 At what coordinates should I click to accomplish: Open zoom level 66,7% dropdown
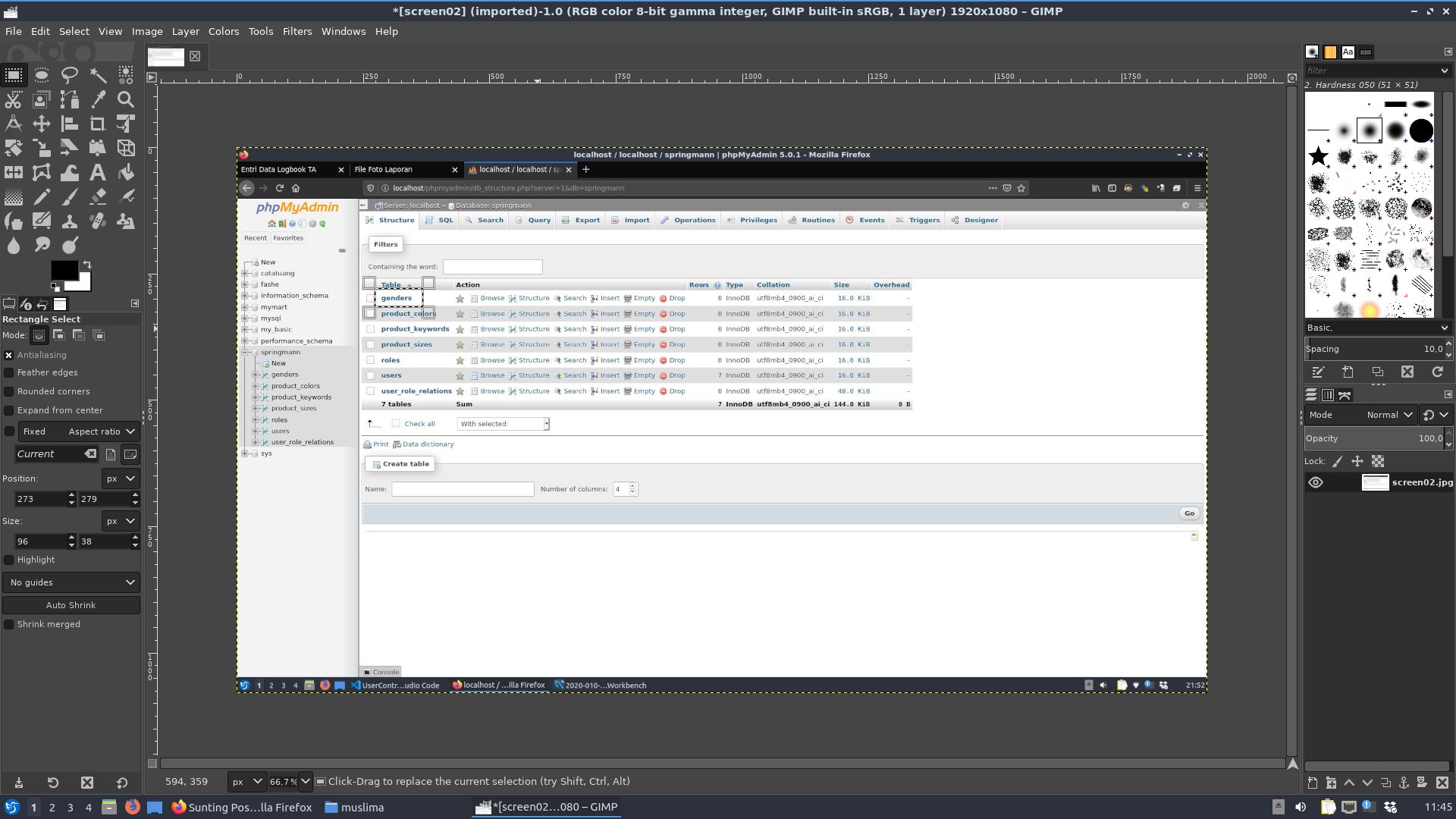pos(305,781)
